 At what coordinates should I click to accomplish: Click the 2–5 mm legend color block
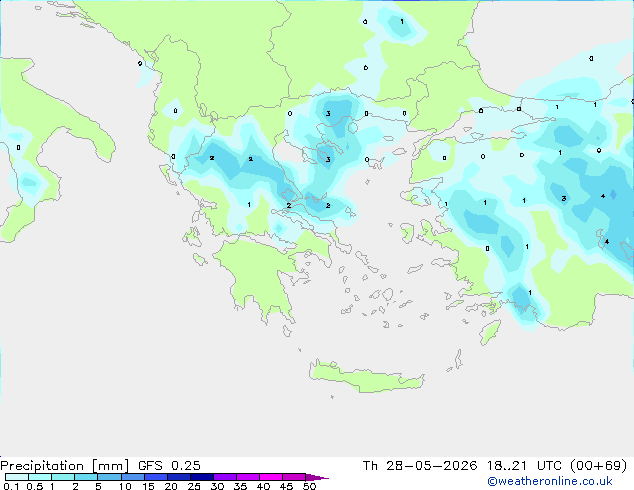pos(86,477)
